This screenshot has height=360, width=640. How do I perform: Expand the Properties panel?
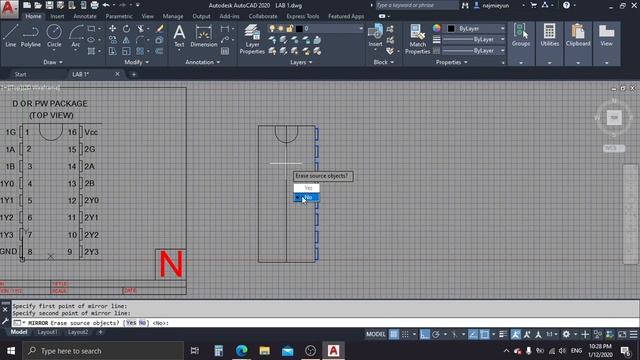(x=451, y=62)
